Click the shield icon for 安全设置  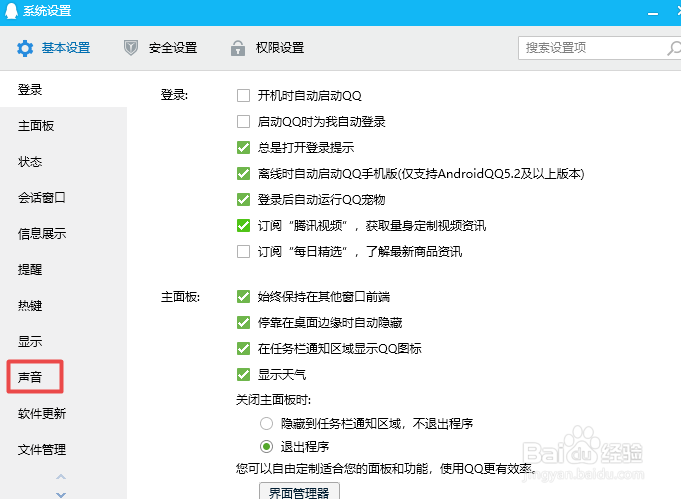(x=131, y=48)
